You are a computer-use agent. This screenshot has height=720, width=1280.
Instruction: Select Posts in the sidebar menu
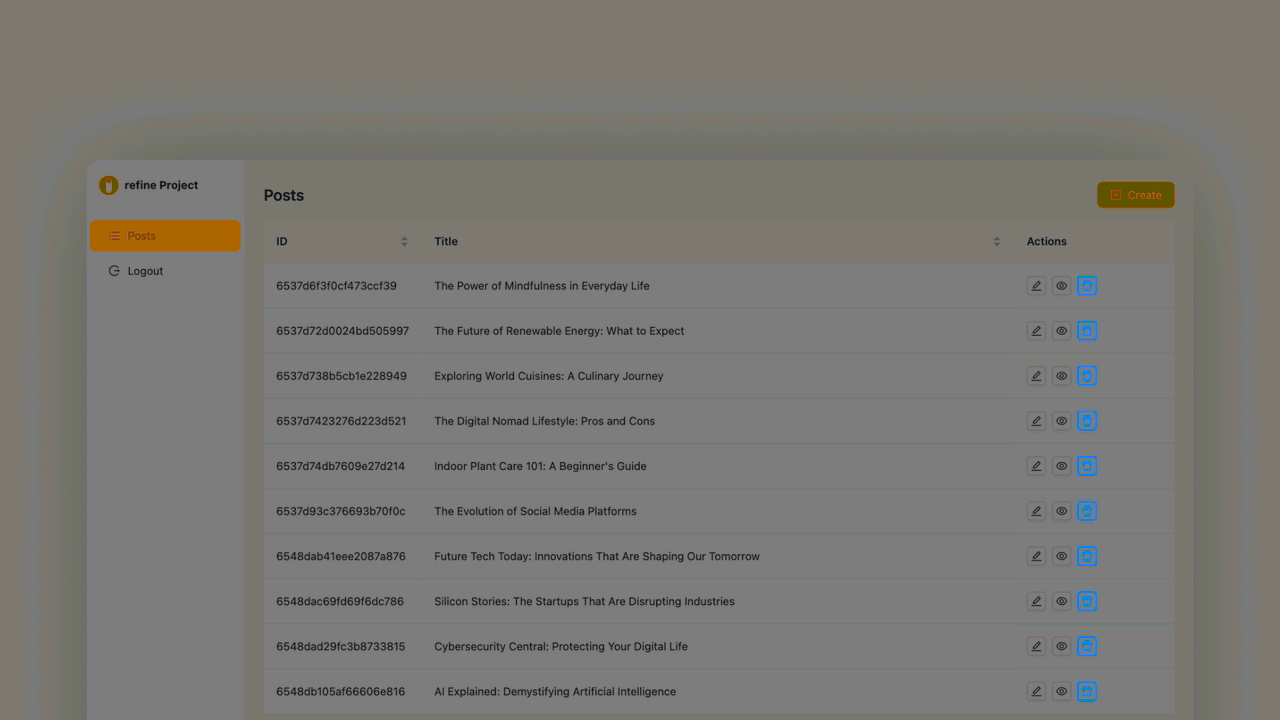tap(141, 235)
